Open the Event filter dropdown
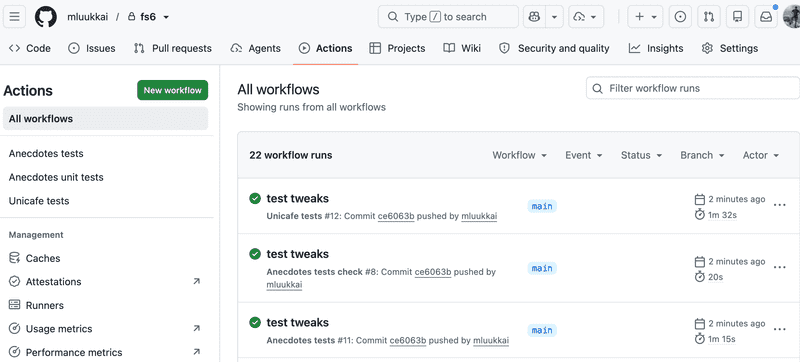 (x=584, y=155)
